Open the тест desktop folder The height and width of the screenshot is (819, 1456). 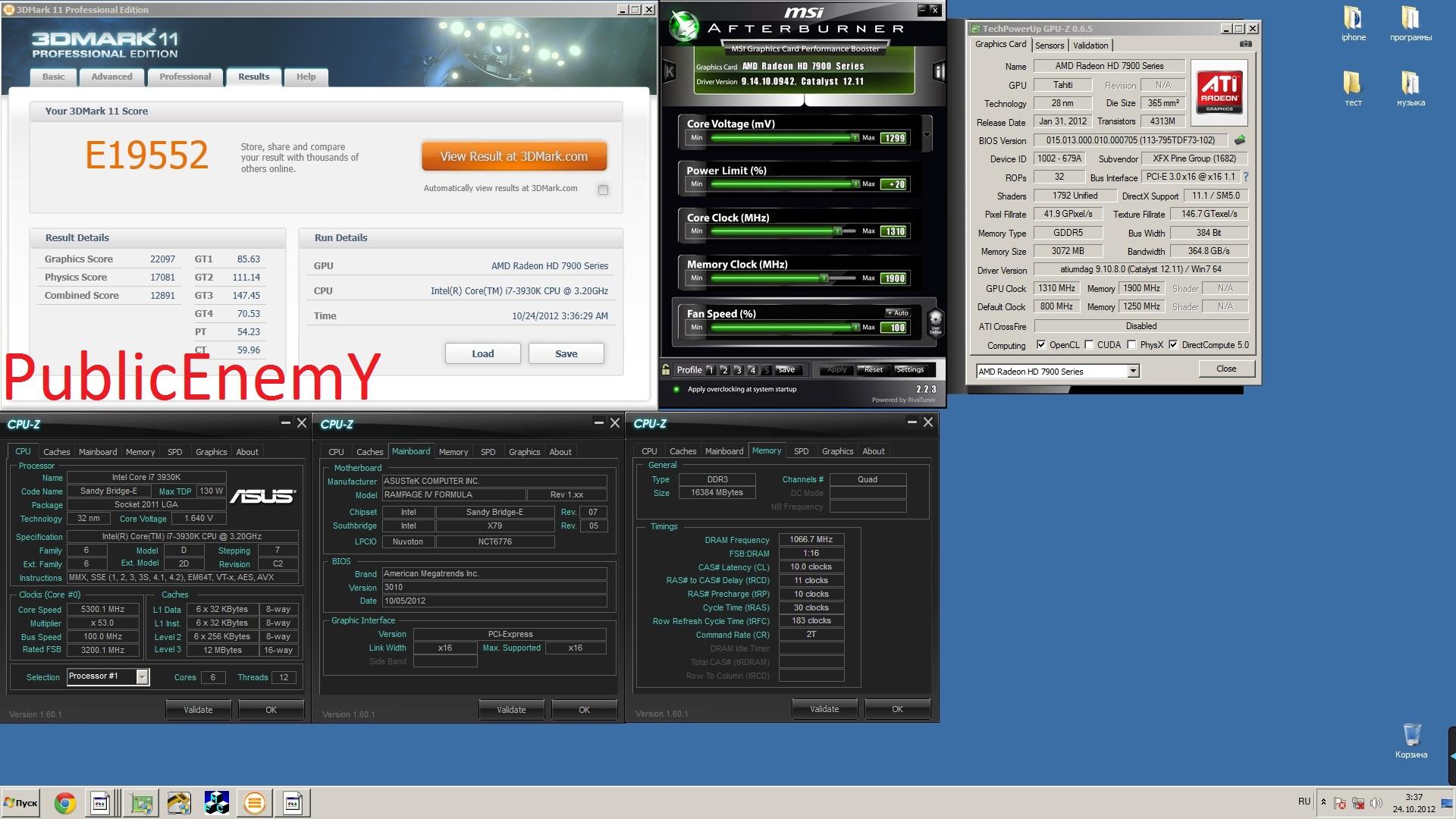[1353, 89]
